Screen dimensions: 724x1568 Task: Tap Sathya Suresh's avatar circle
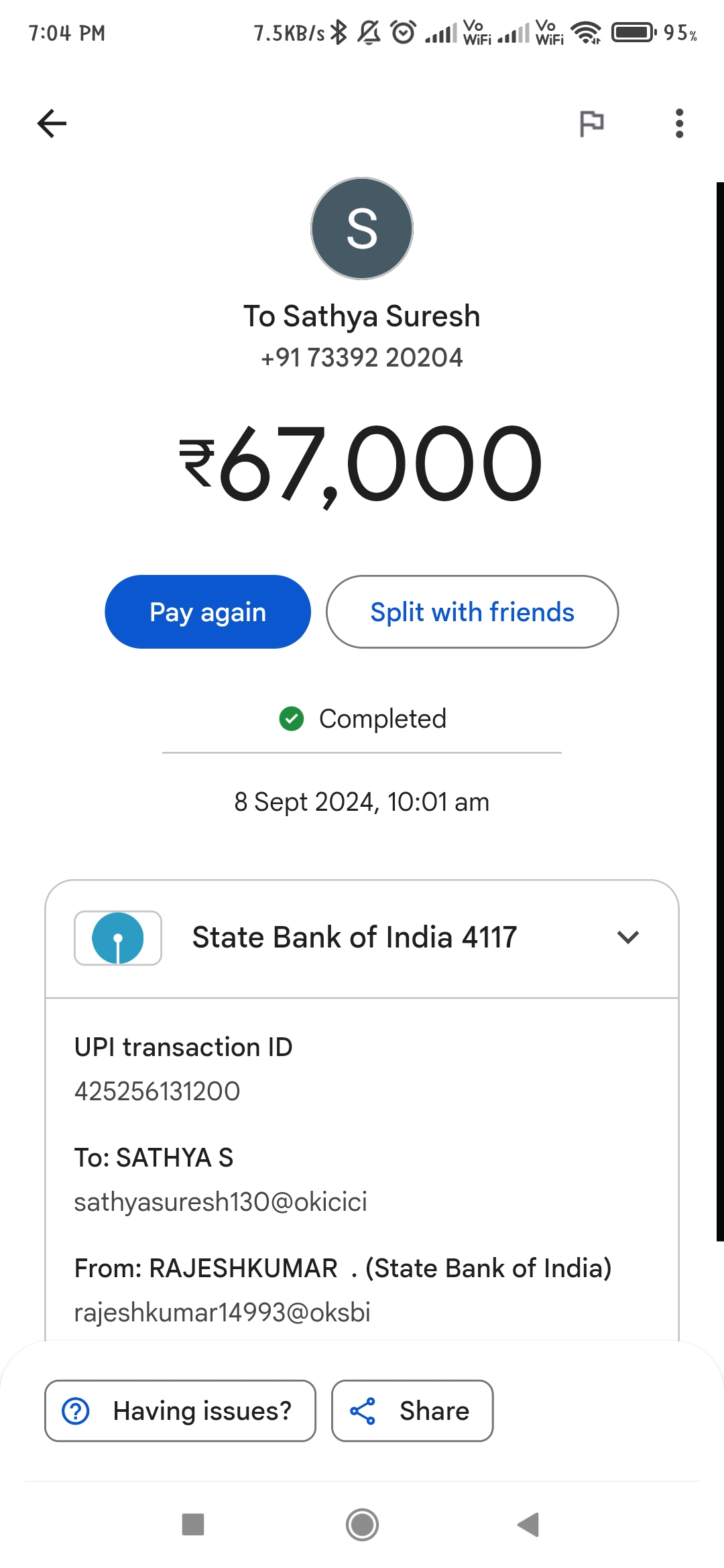[362, 228]
